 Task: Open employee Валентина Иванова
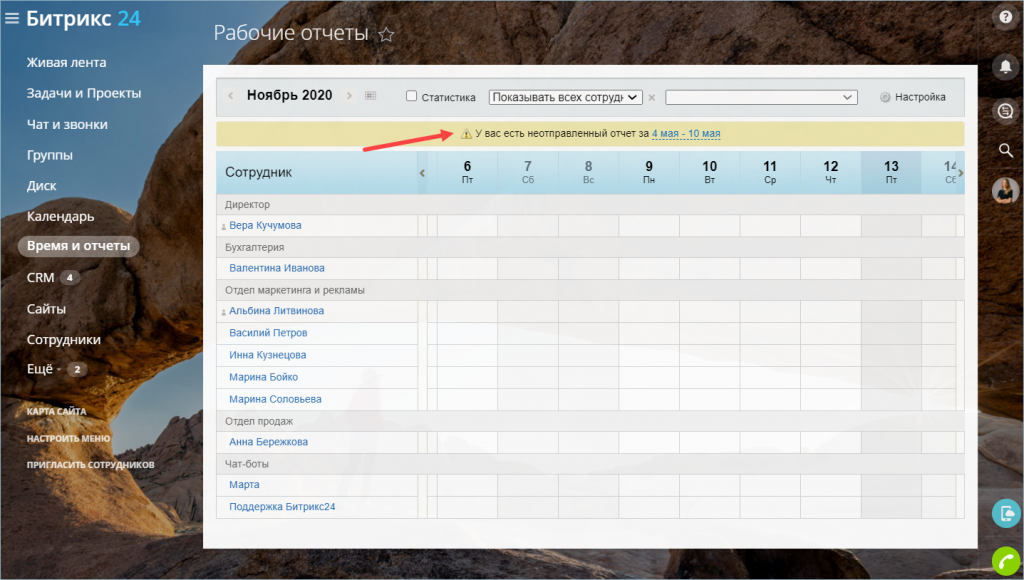point(277,268)
